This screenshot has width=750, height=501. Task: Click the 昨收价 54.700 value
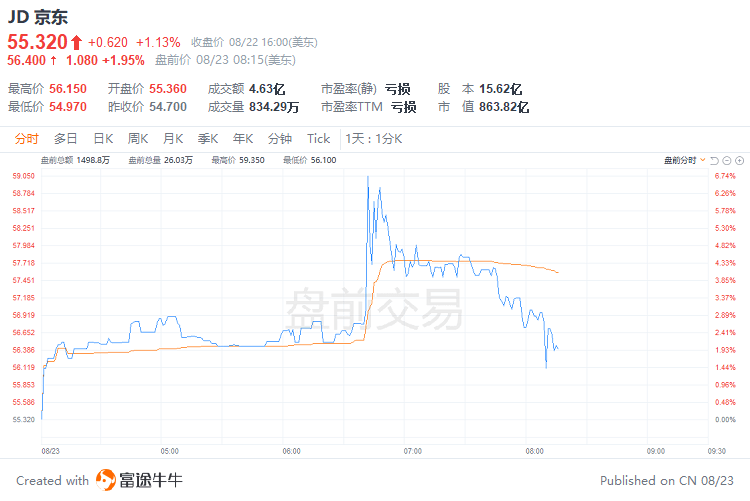tap(167, 107)
